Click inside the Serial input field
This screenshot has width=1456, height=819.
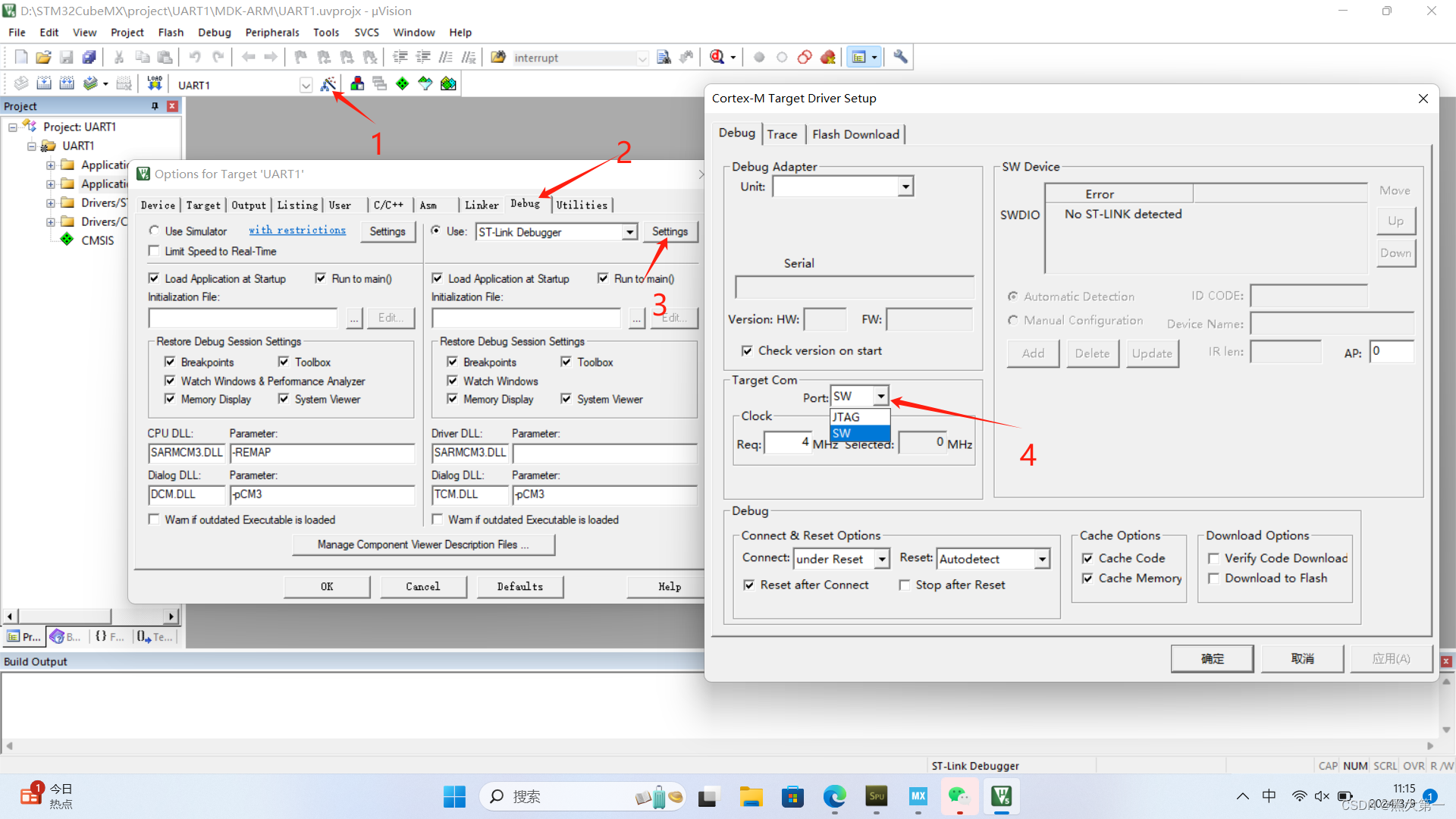pos(853,287)
